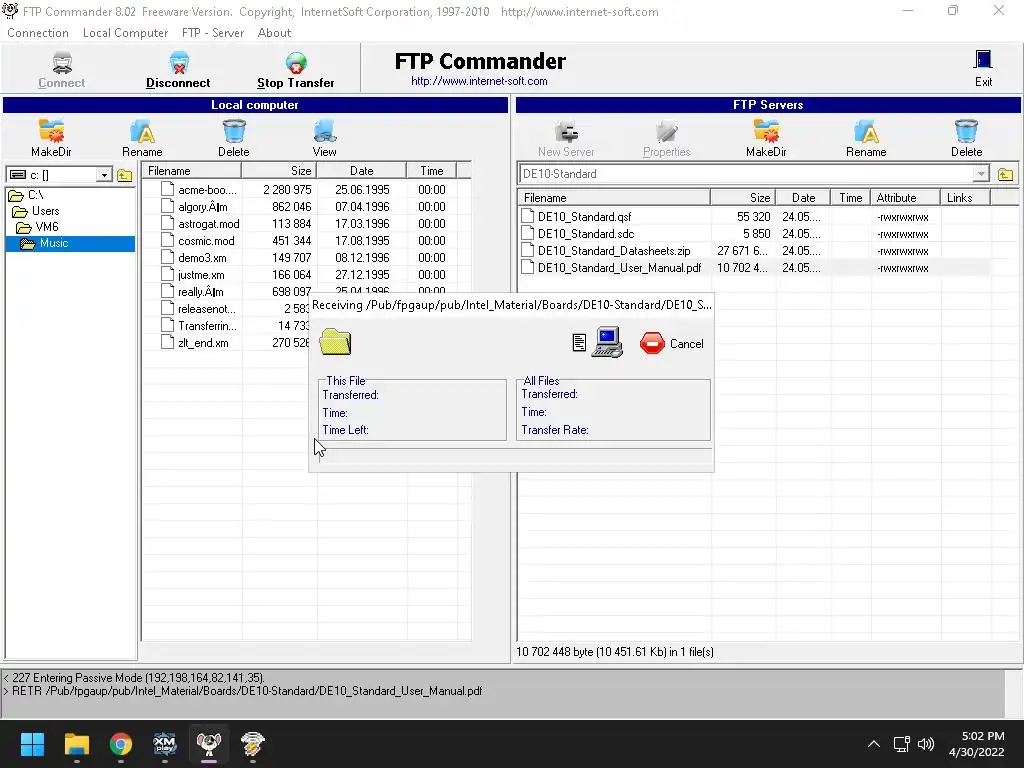
Task: Open the FTP - Server menu
Action: click(x=213, y=33)
